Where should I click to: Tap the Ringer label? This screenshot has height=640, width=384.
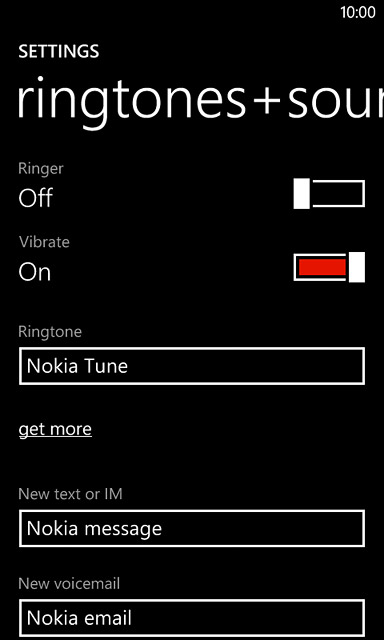coord(41,168)
